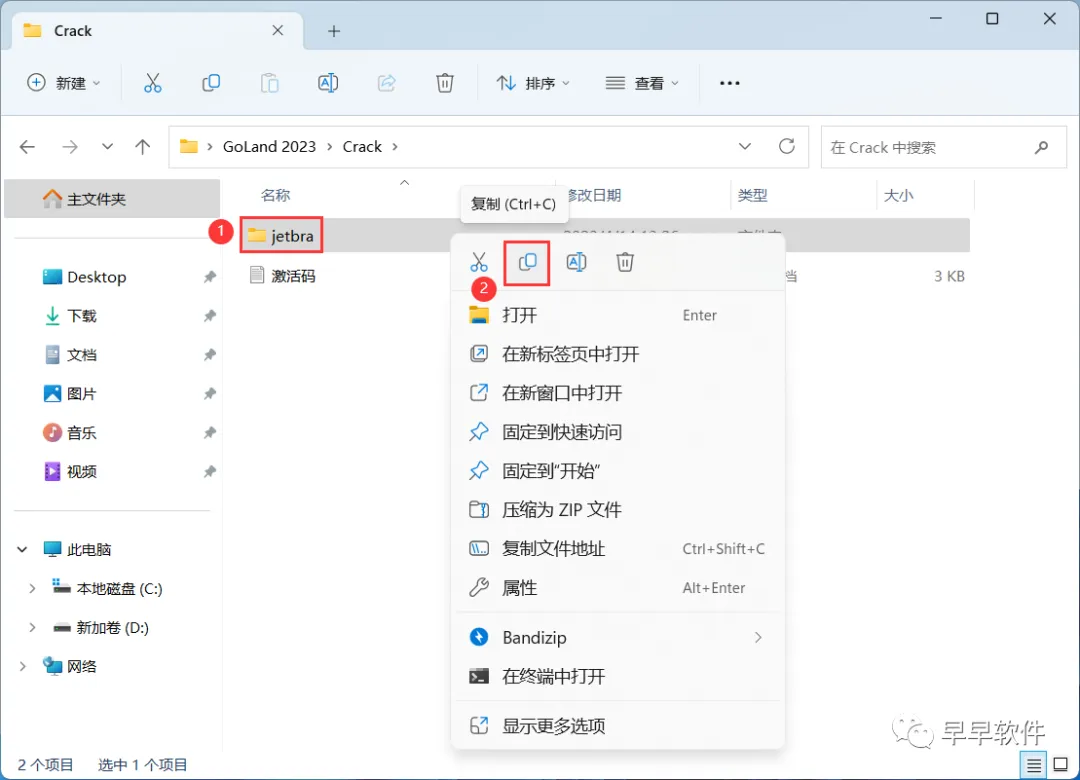Expand the 本地磁盘 (C:) node
Screen dimensions: 1080x780
32,588
